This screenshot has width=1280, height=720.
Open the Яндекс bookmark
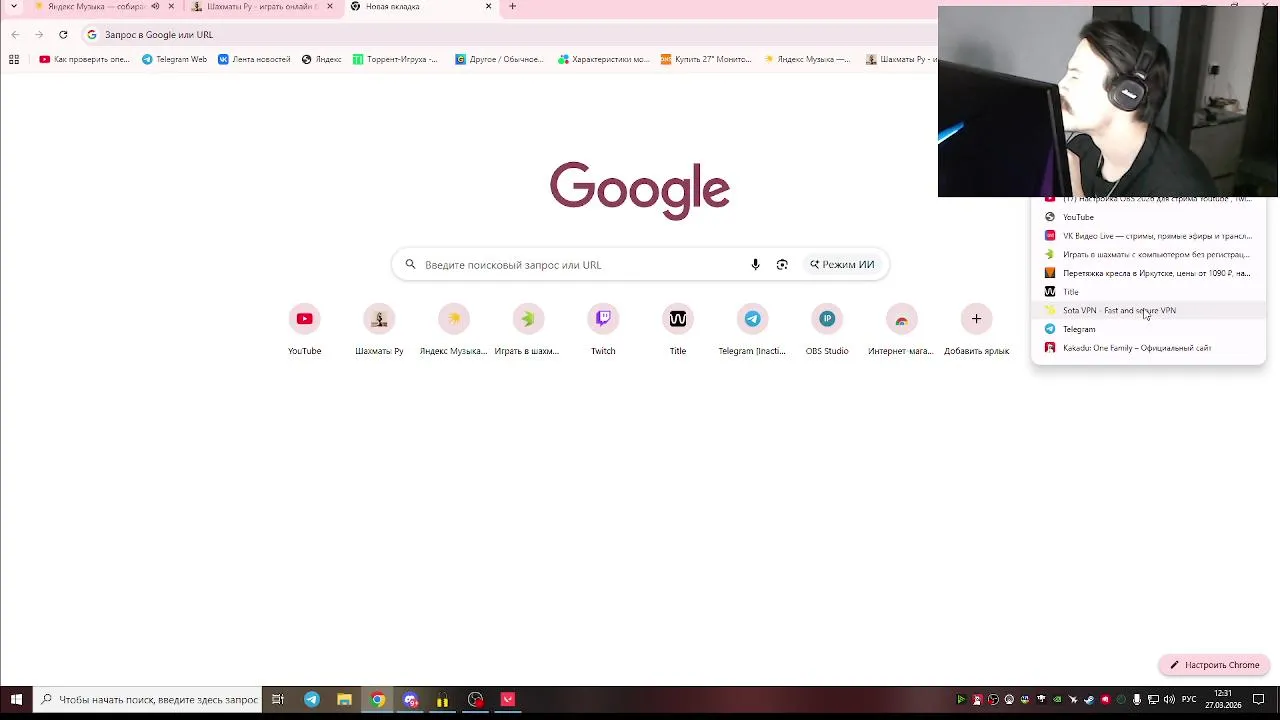click(x=321, y=59)
